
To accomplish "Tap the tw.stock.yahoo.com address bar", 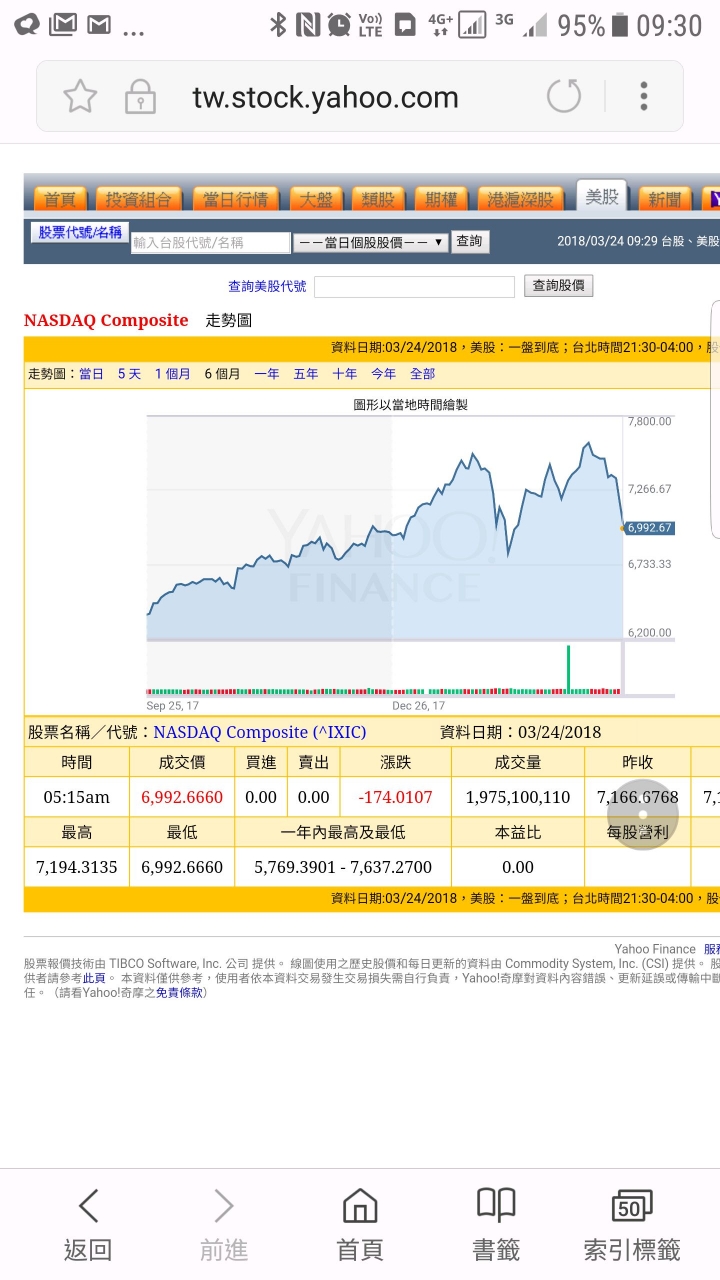I will pyautogui.click(x=325, y=97).
